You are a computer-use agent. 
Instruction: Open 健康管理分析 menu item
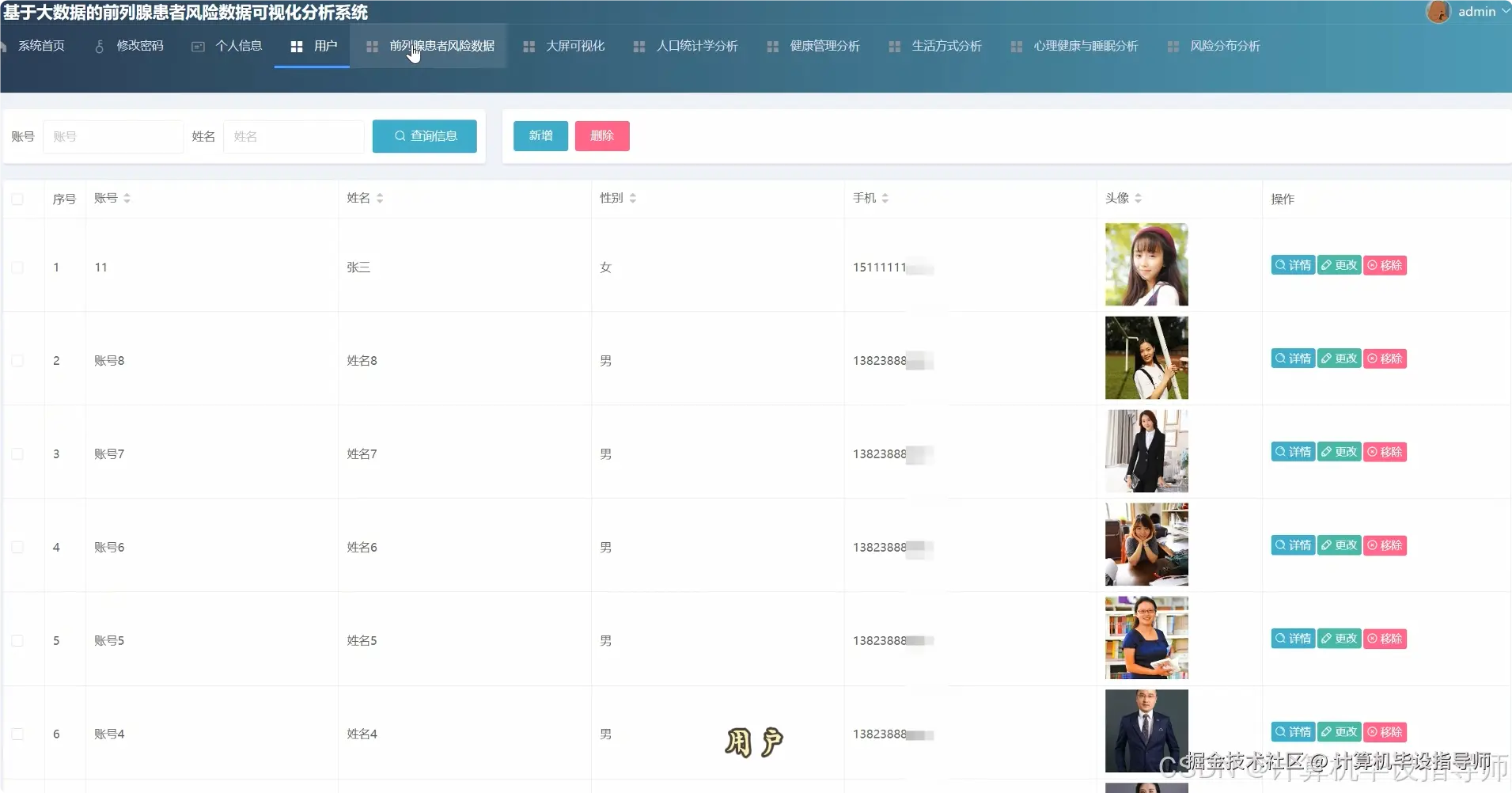coord(813,46)
